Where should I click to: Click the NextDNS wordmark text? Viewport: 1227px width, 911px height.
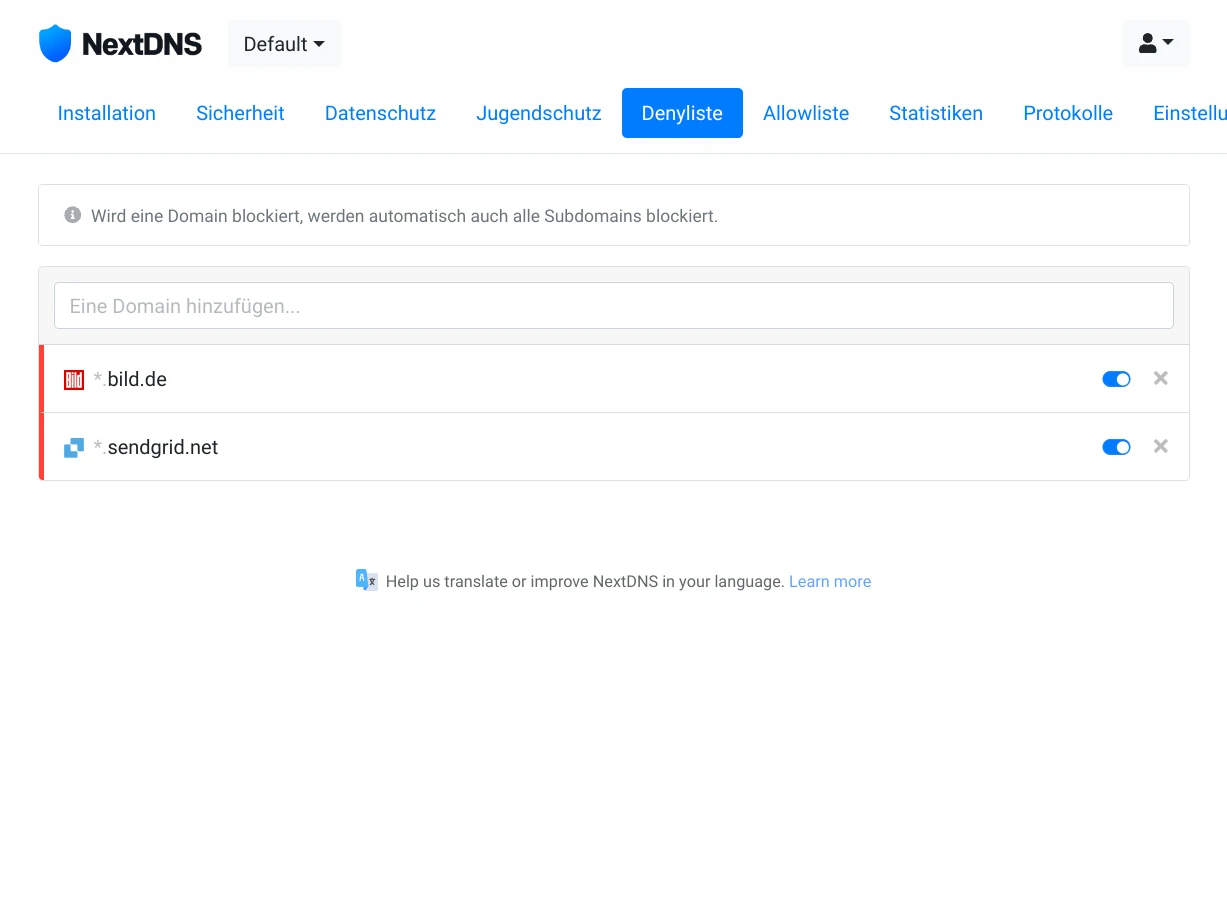pyautogui.click(x=142, y=44)
